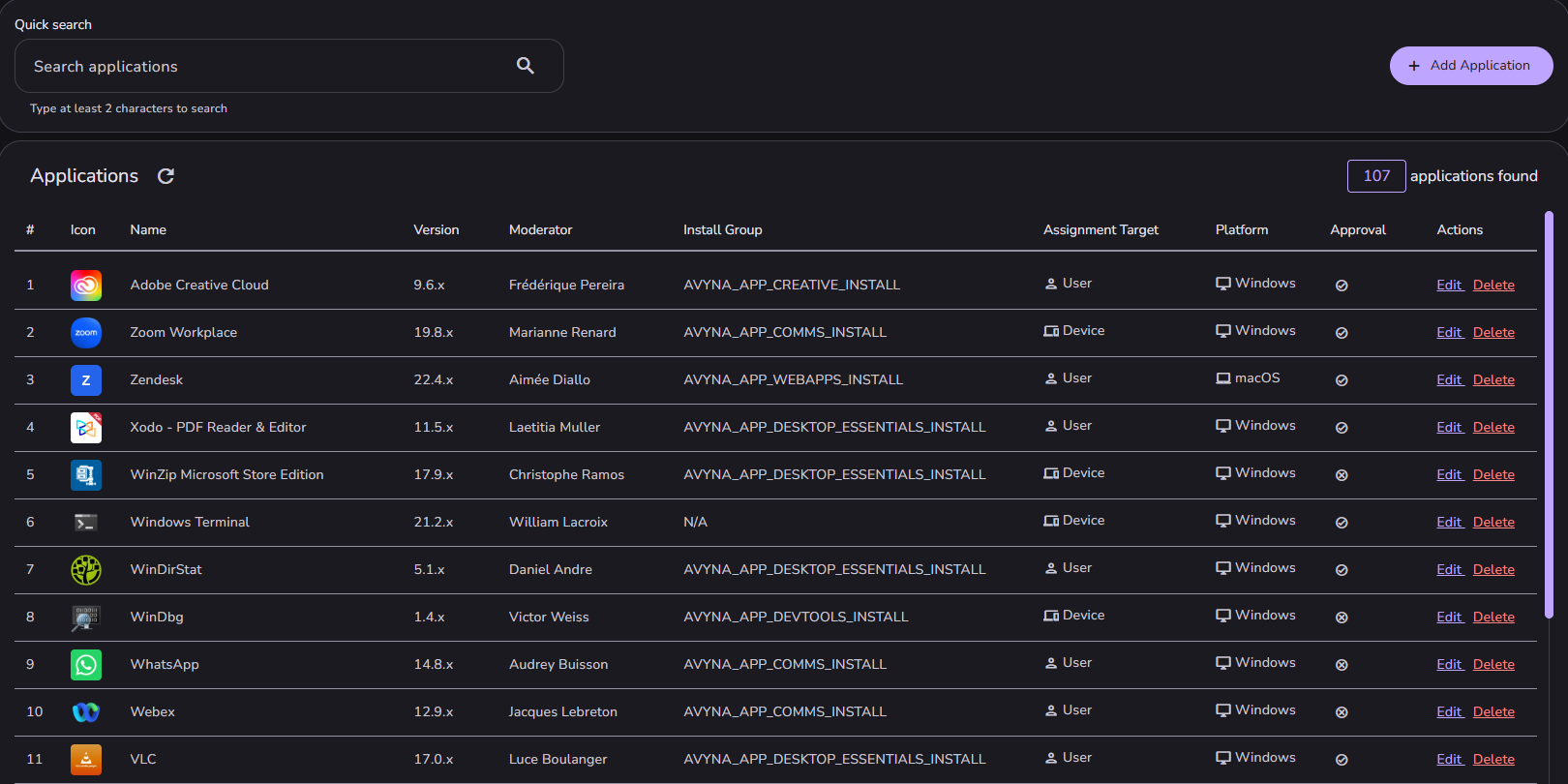Screen dimensions: 1568x784
Task: Edit the Windows Terminal entry
Action: [x=1449, y=523]
